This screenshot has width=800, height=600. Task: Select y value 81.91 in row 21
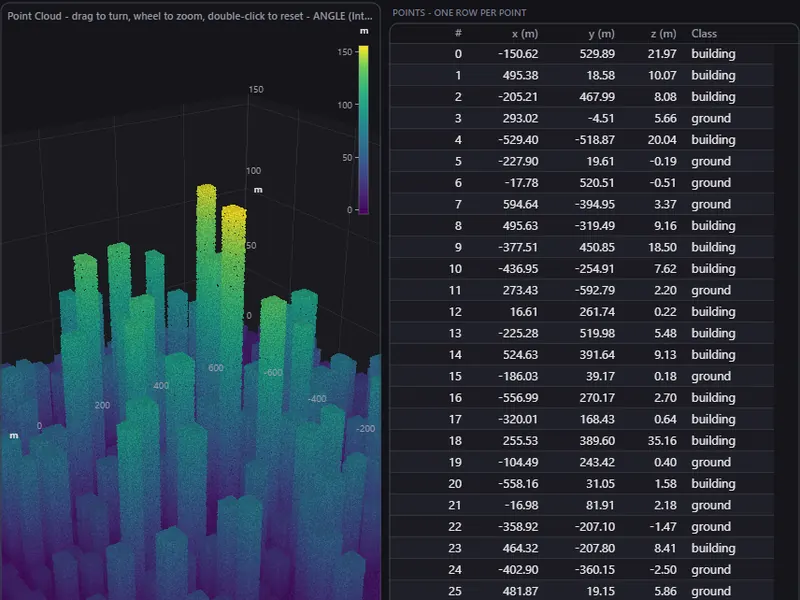(601, 505)
